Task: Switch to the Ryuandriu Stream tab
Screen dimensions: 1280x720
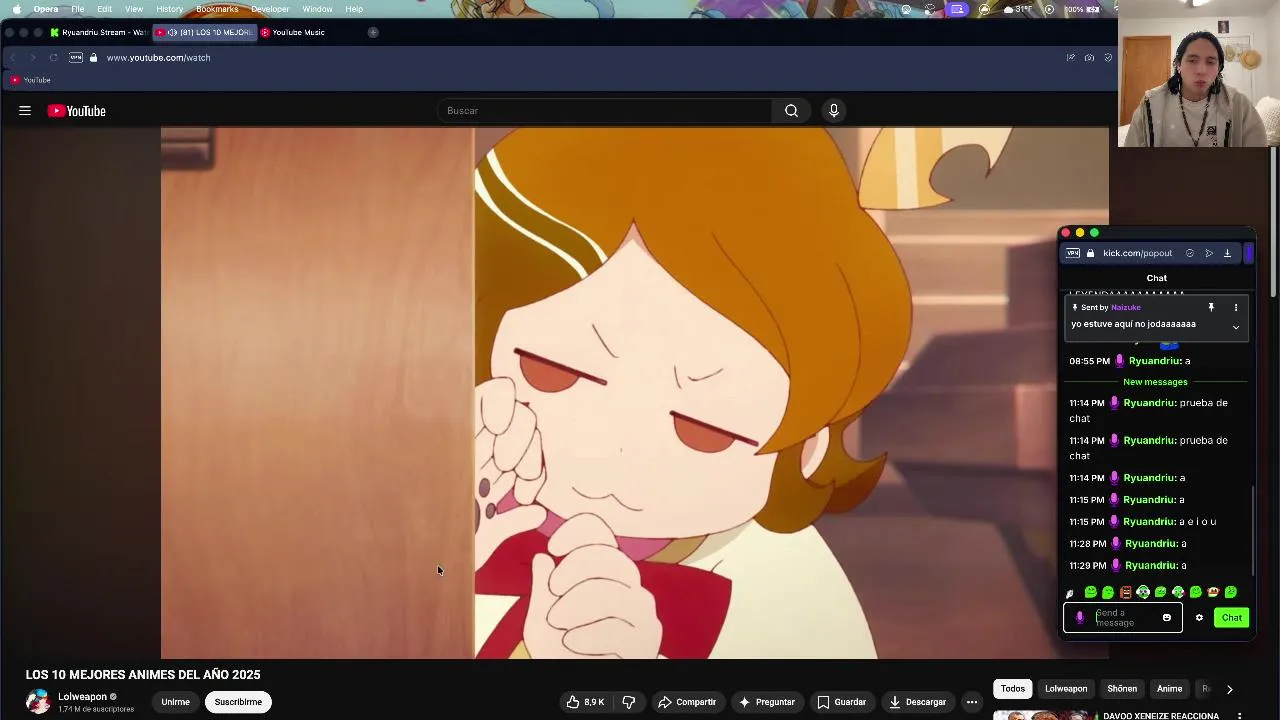Action: (98, 32)
